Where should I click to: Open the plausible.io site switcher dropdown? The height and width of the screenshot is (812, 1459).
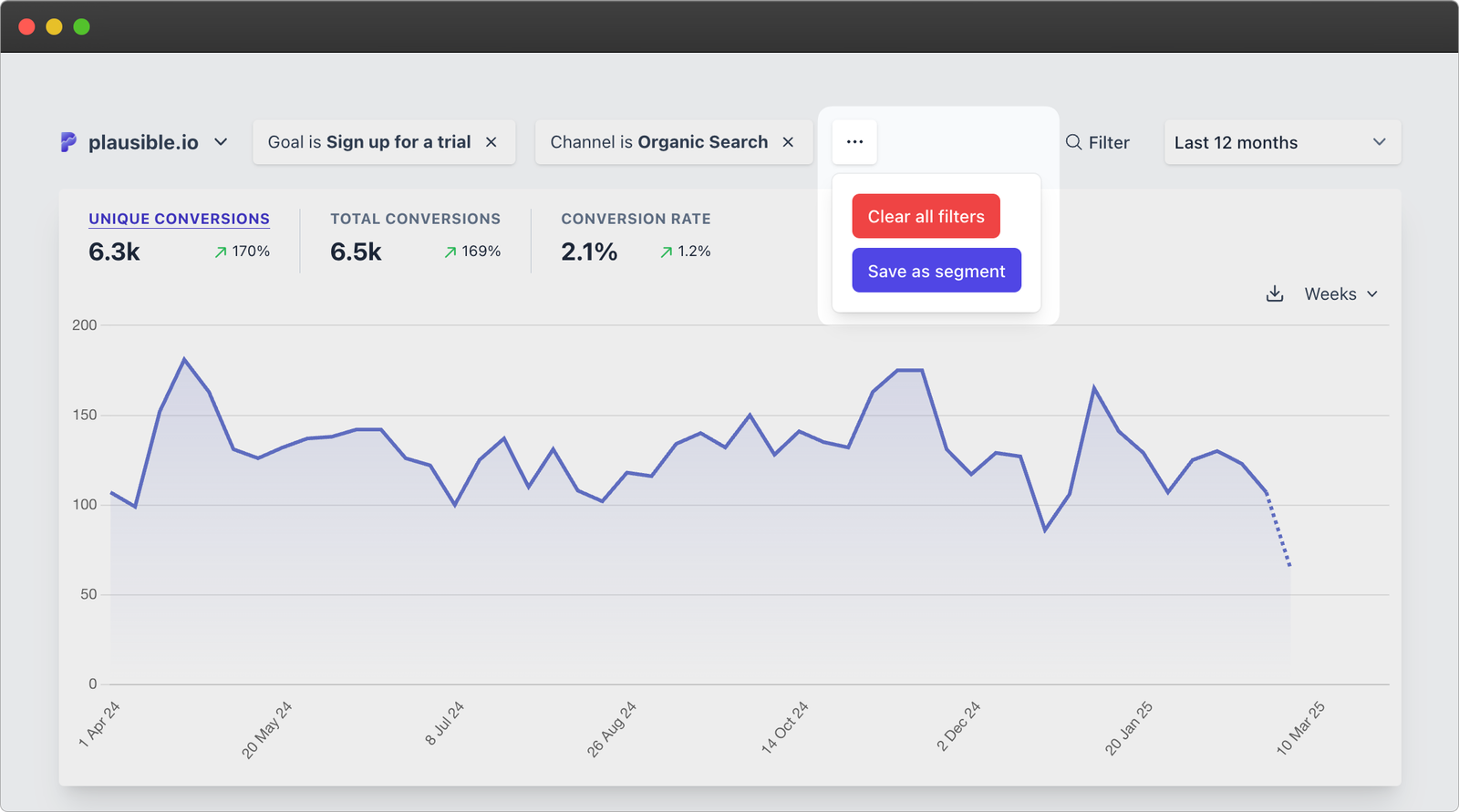click(221, 142)
